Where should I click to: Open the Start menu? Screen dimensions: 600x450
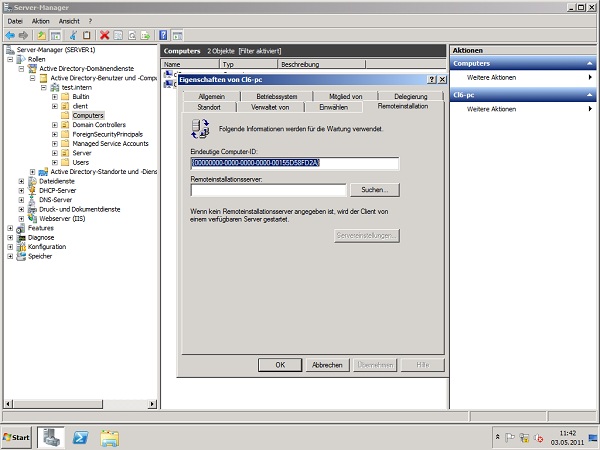(16, 437)
